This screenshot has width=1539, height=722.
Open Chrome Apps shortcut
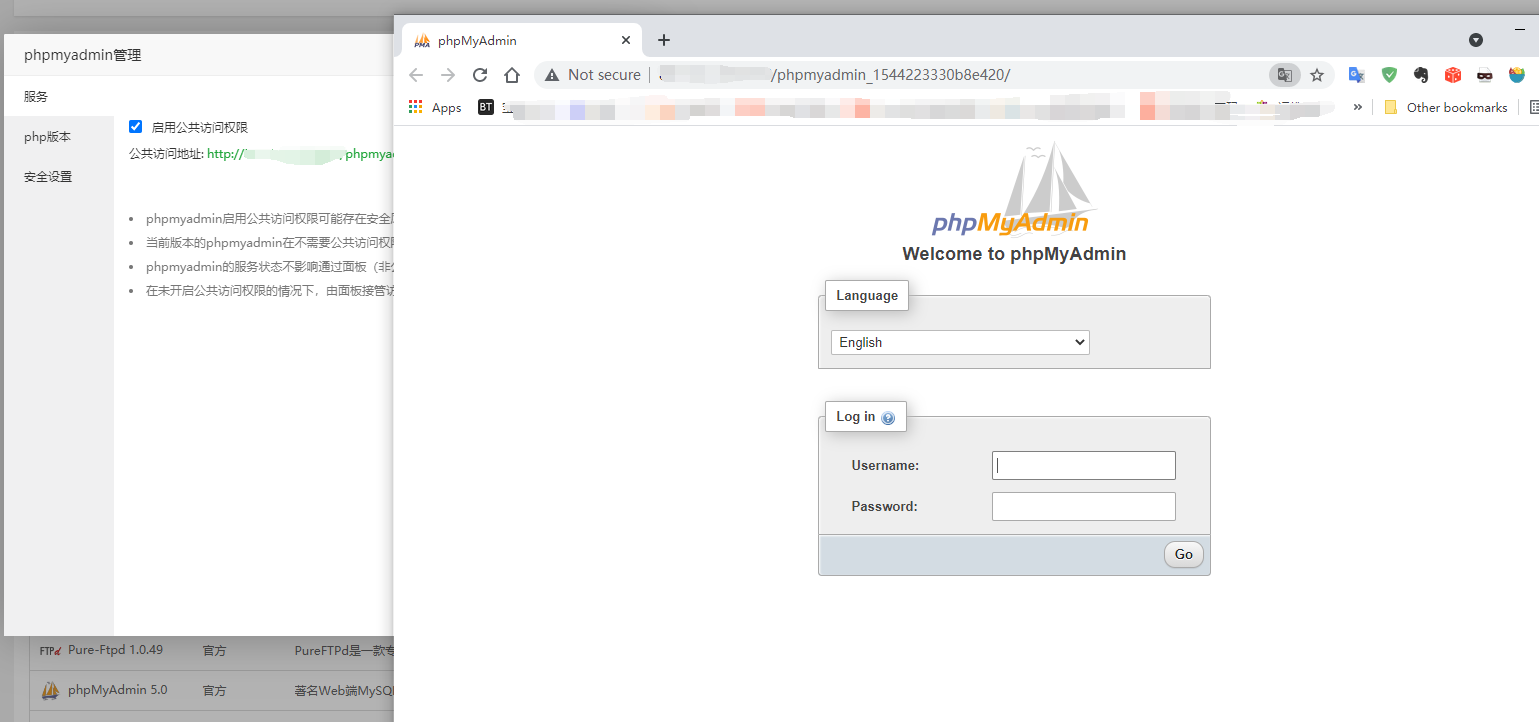point(435,107)
